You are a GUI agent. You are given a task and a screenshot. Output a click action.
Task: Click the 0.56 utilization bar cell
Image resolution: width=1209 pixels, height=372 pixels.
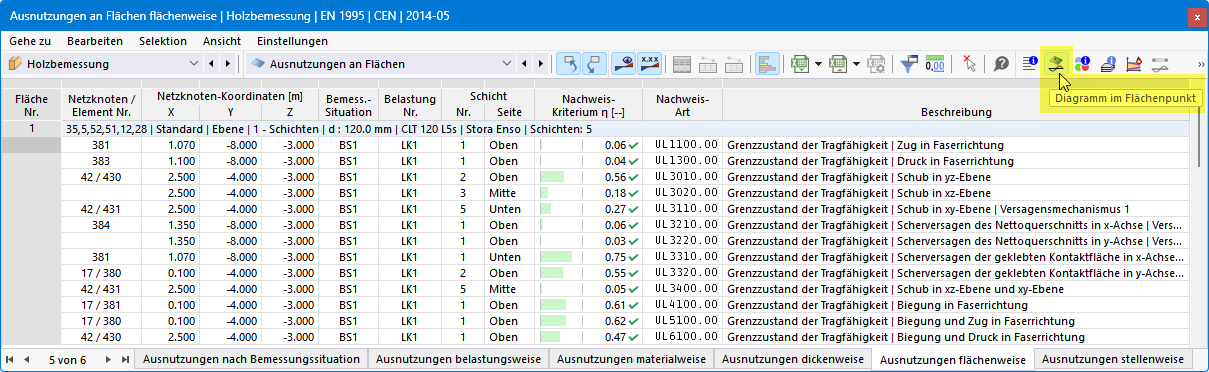click(589, 177)
